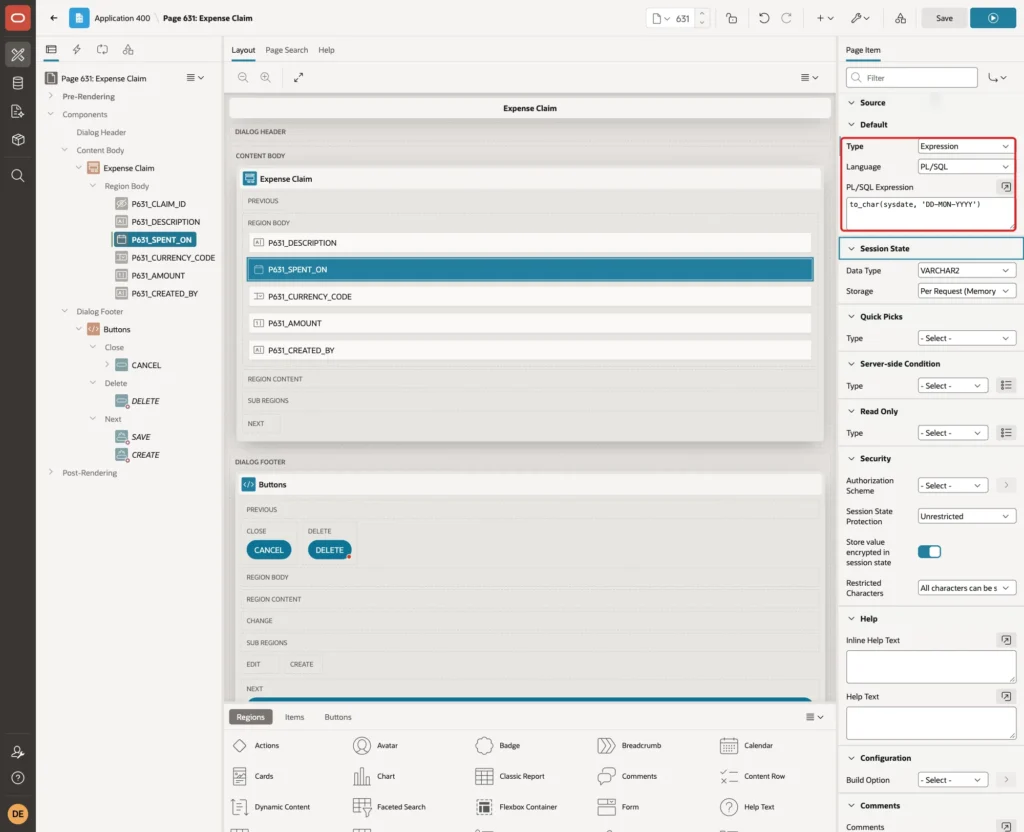Screen dimensions: 1024x832
Task: Select P631_AMOUNT in the page tree
Action: [158, 276]
